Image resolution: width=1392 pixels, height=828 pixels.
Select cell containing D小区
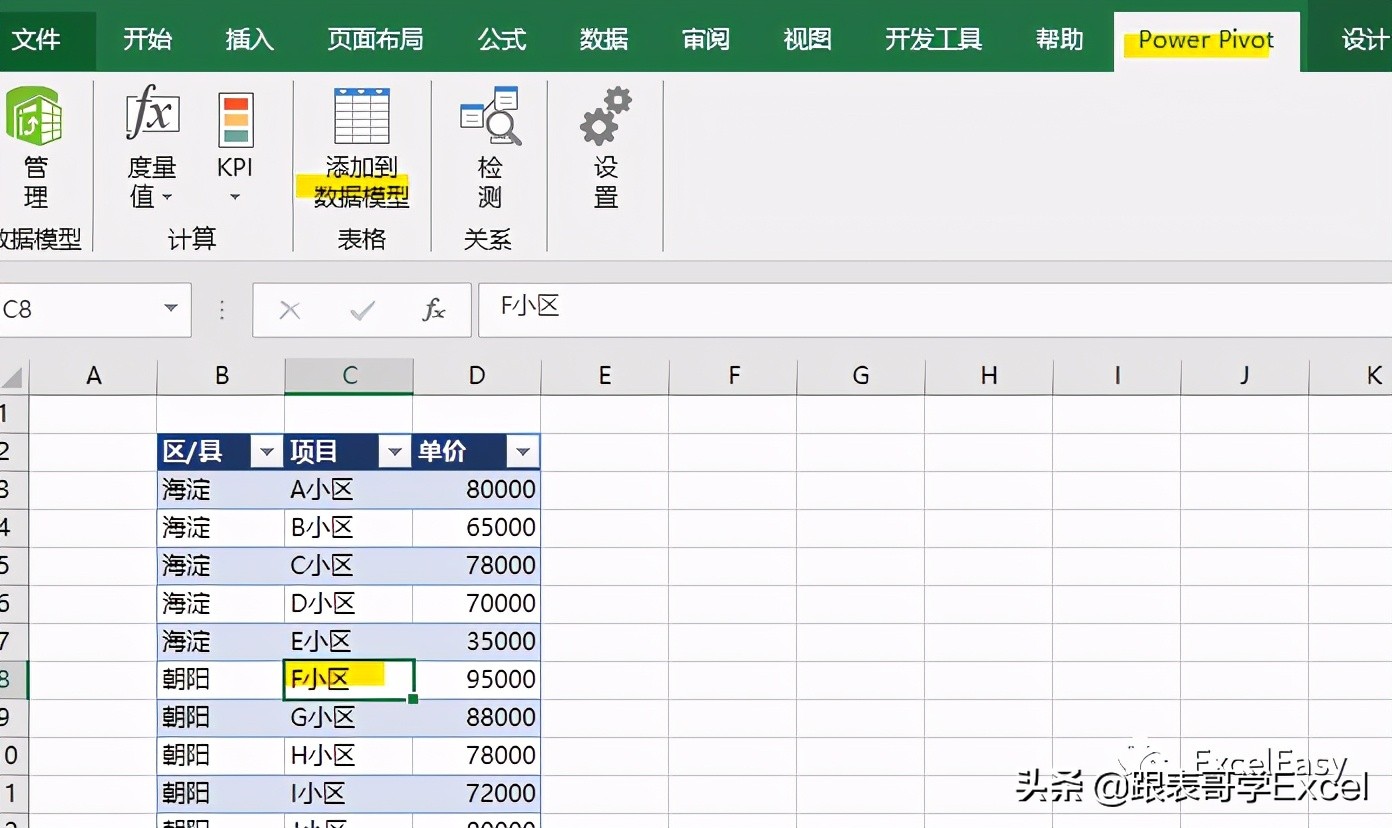pyautogui.click(x=349, y=604)
